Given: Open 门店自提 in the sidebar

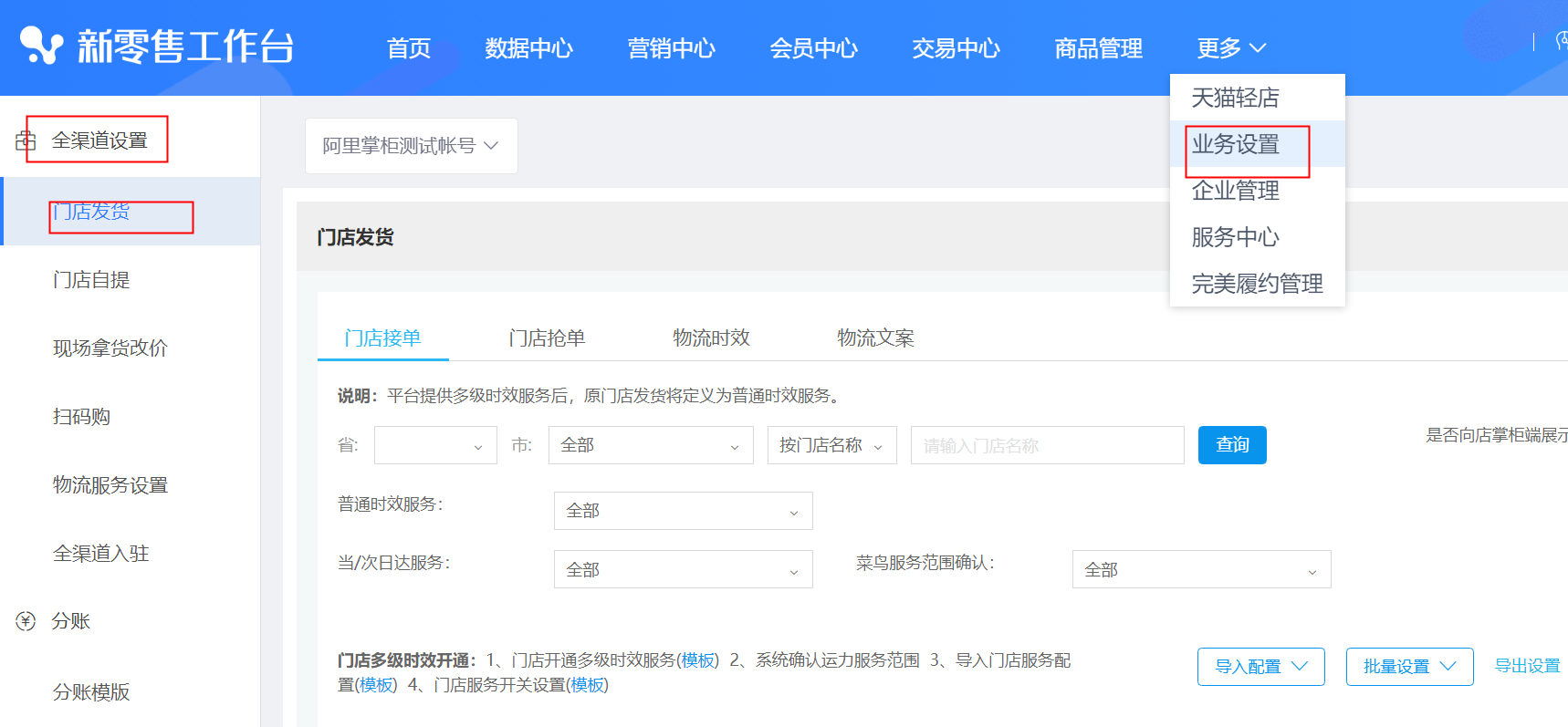Looking at the screenshot, I should pos(91,280).
